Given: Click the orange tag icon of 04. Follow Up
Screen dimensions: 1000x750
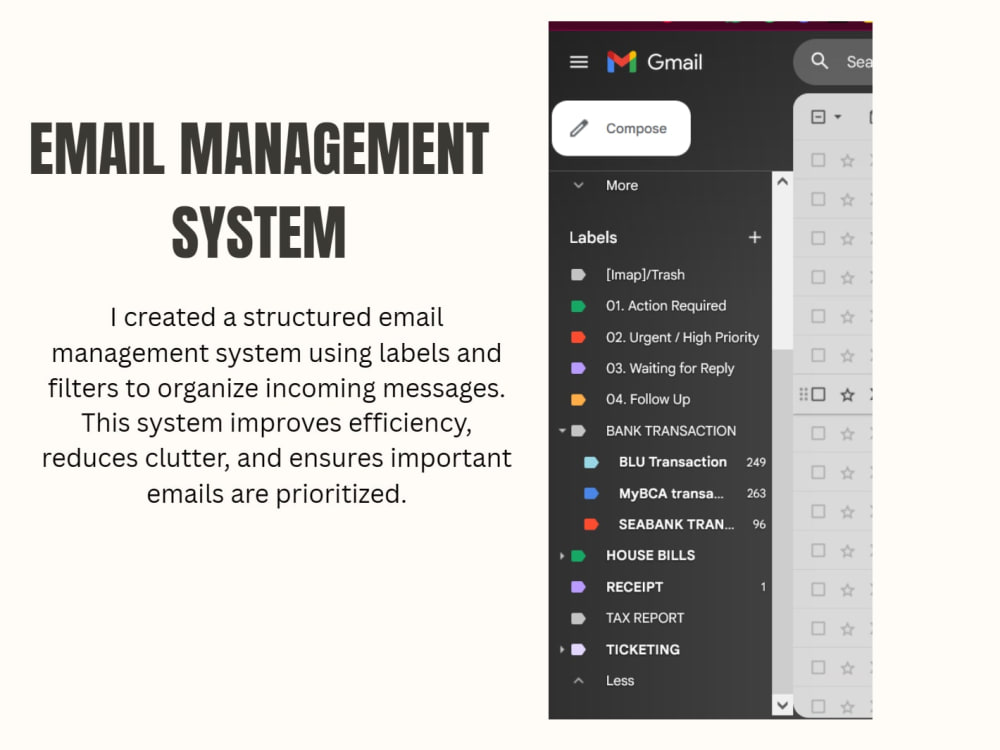Looking at the screenshot, I should [578, 400].
